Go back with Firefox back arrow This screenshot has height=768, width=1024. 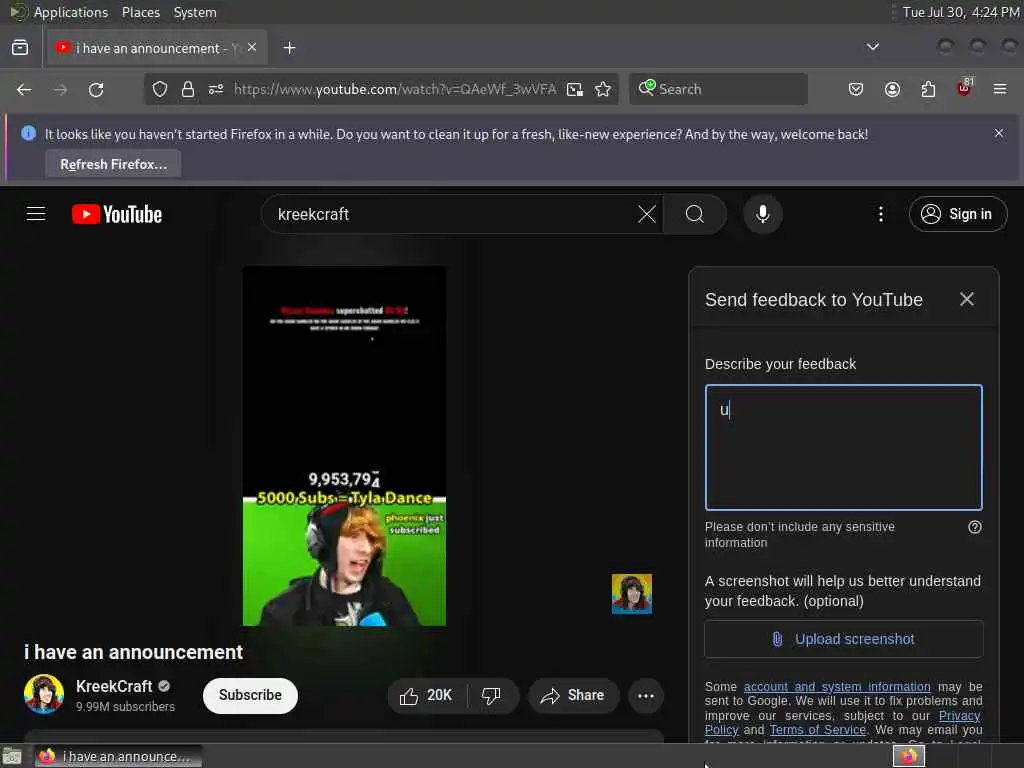click(x=24, y=89)
